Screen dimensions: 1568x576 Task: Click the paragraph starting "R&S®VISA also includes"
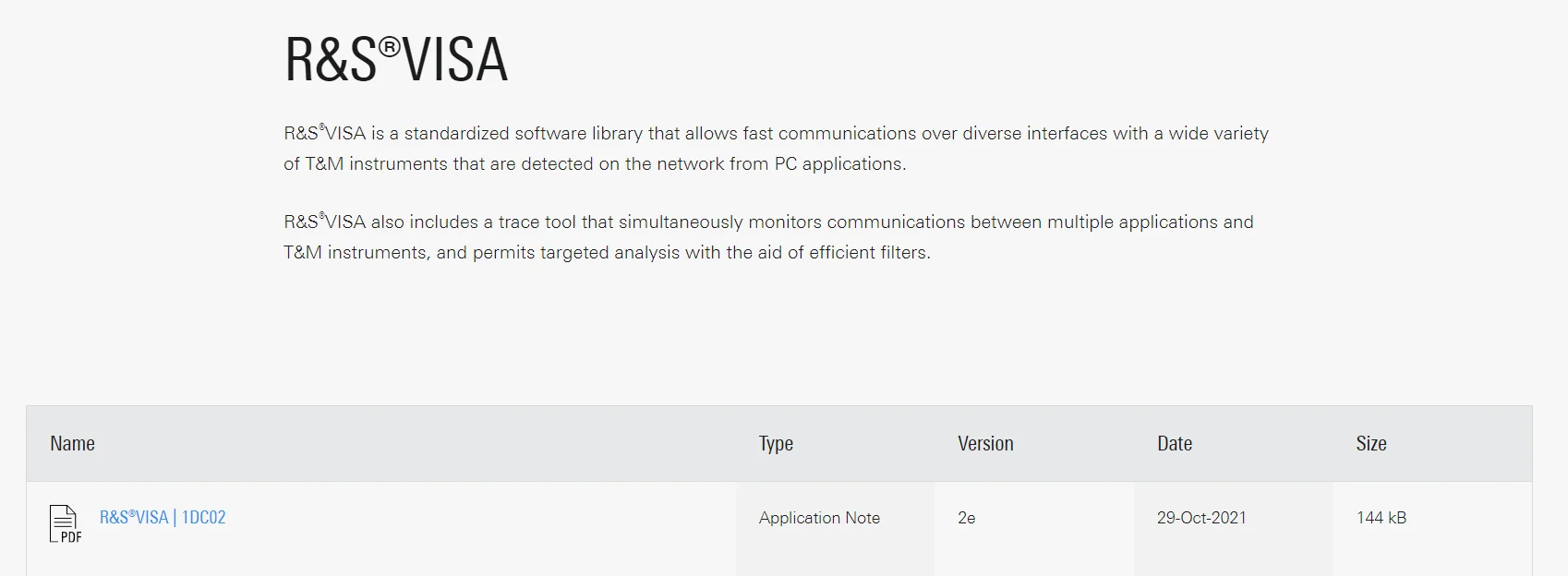pos(768,237)
